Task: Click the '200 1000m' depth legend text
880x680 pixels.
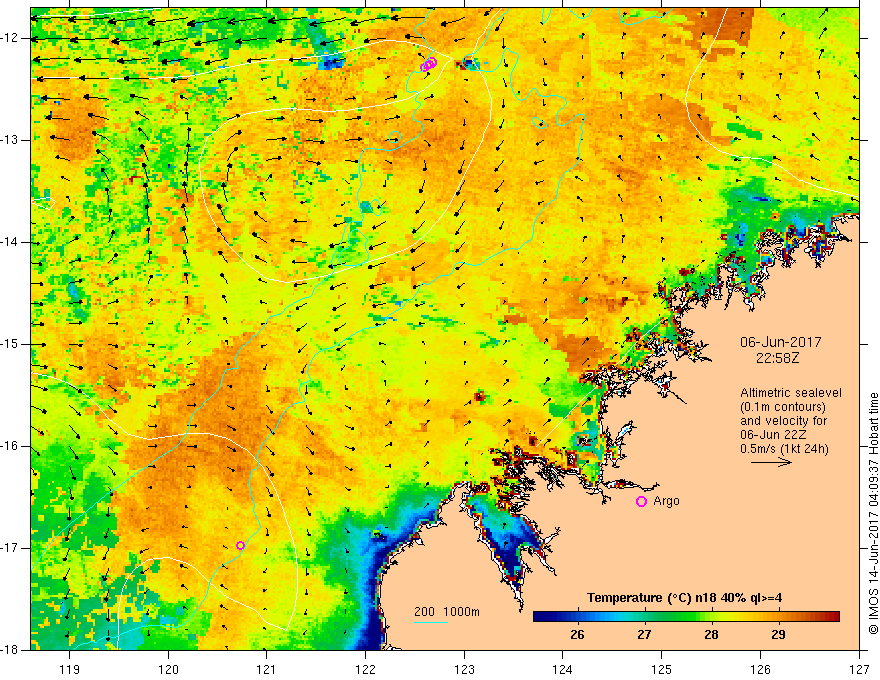Action: coord(447,612)
